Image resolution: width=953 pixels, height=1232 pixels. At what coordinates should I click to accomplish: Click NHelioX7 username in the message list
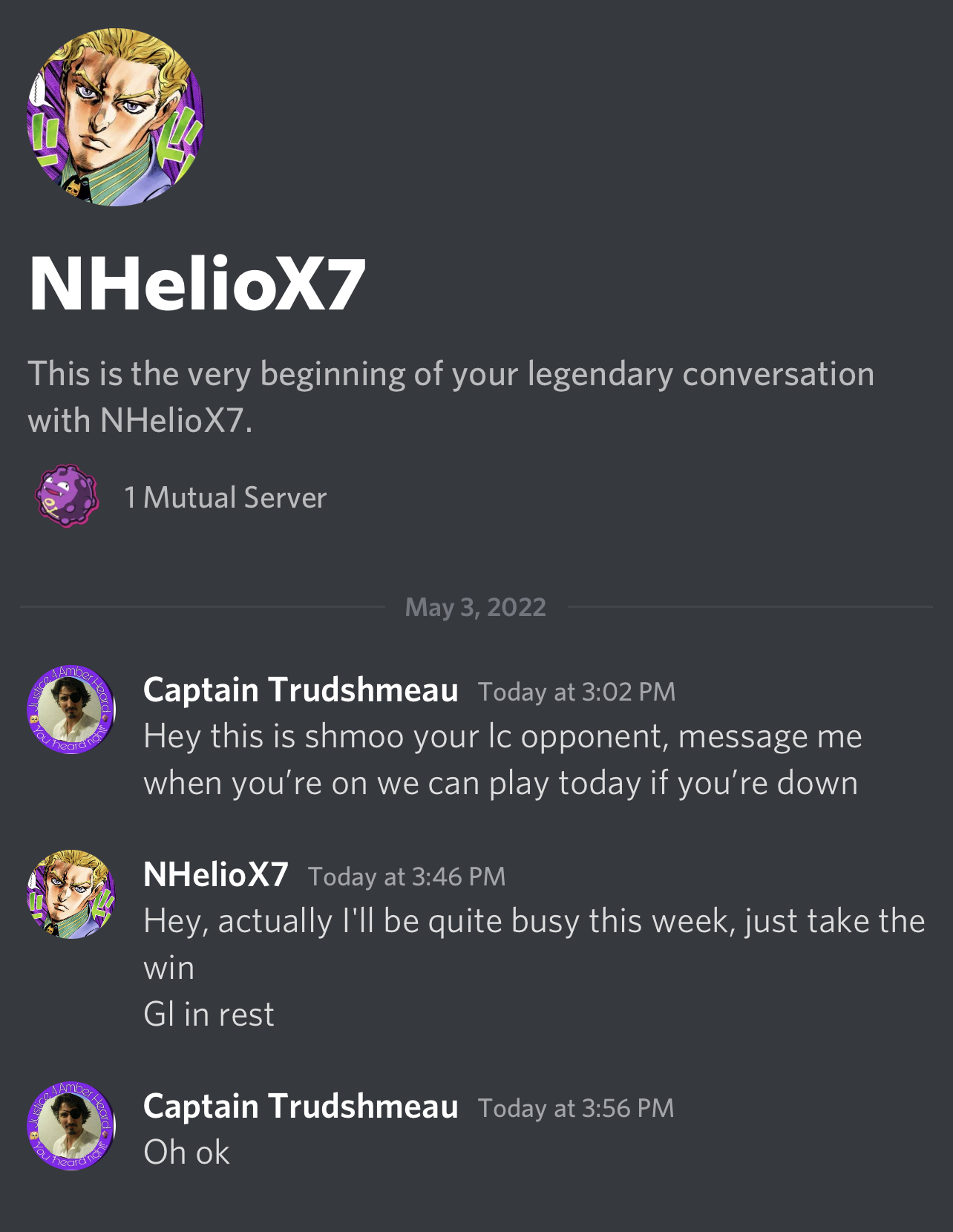point(215,874)
